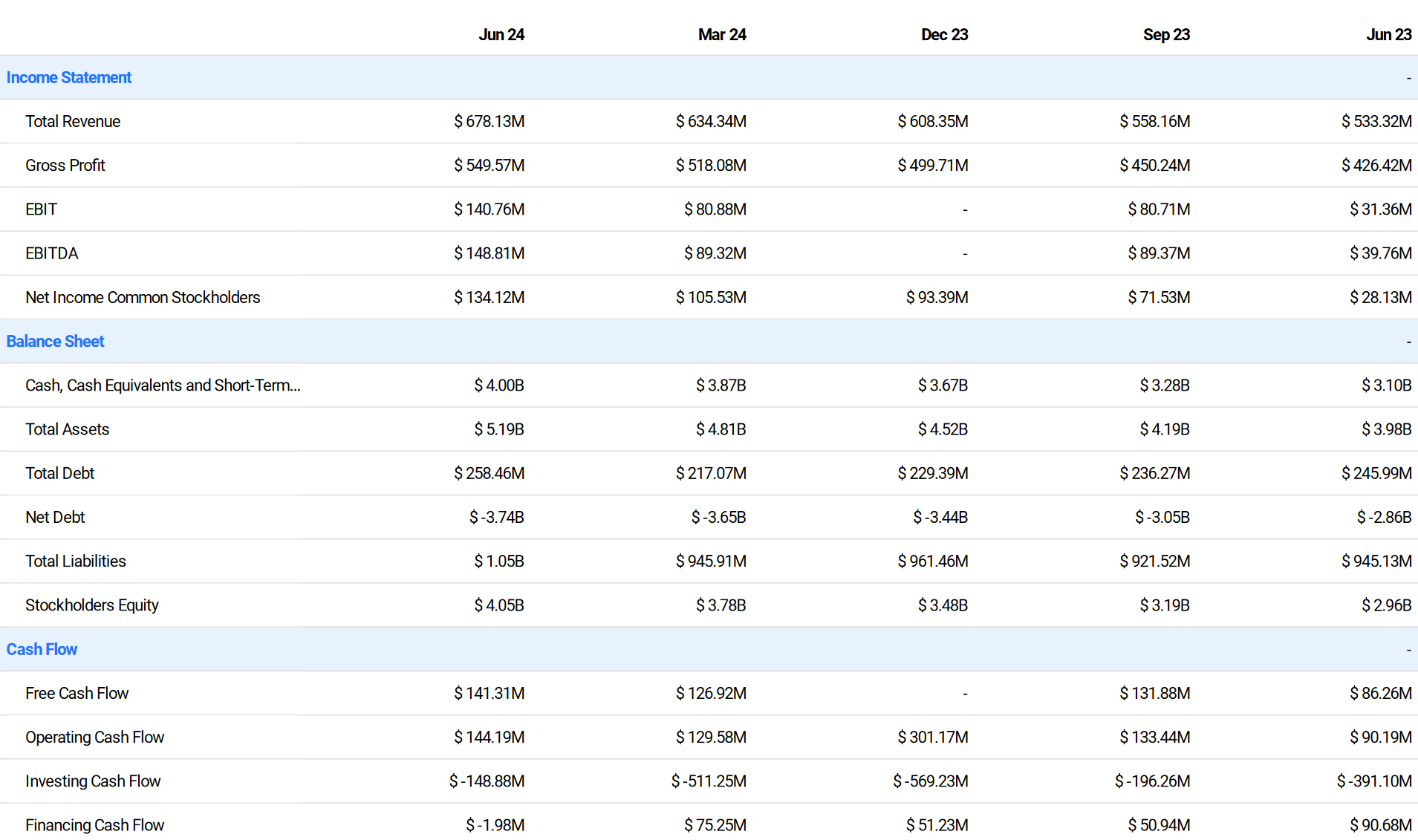
Task: Collapse the Income Statement section dash
Action: (1408, 78)
